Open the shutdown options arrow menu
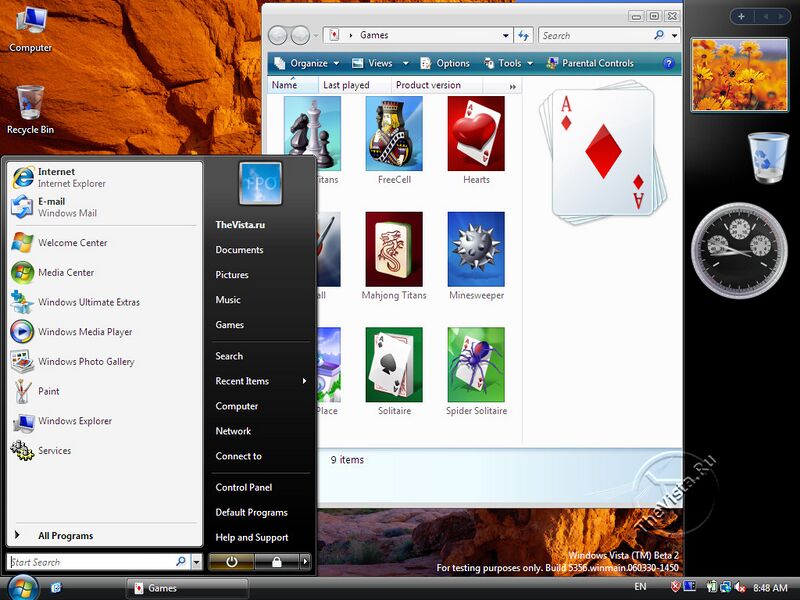Image resolution: width=800 pixels, height=600 pixels. (x=305, y=562)
